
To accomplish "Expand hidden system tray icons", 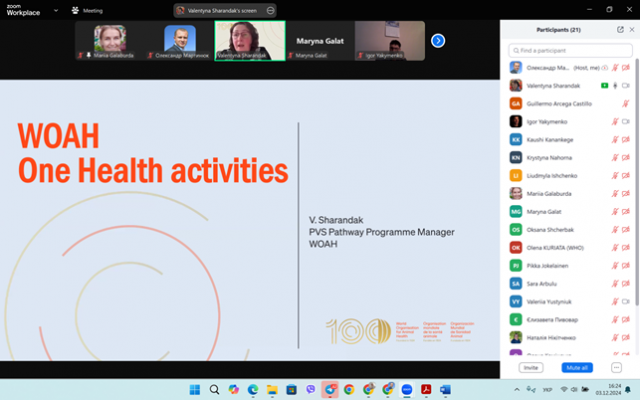I will [517, 390].
